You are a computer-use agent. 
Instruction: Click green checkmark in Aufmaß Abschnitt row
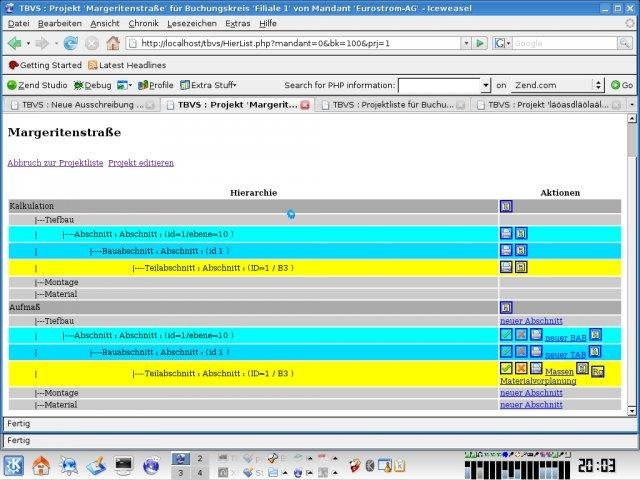(506, 335)
